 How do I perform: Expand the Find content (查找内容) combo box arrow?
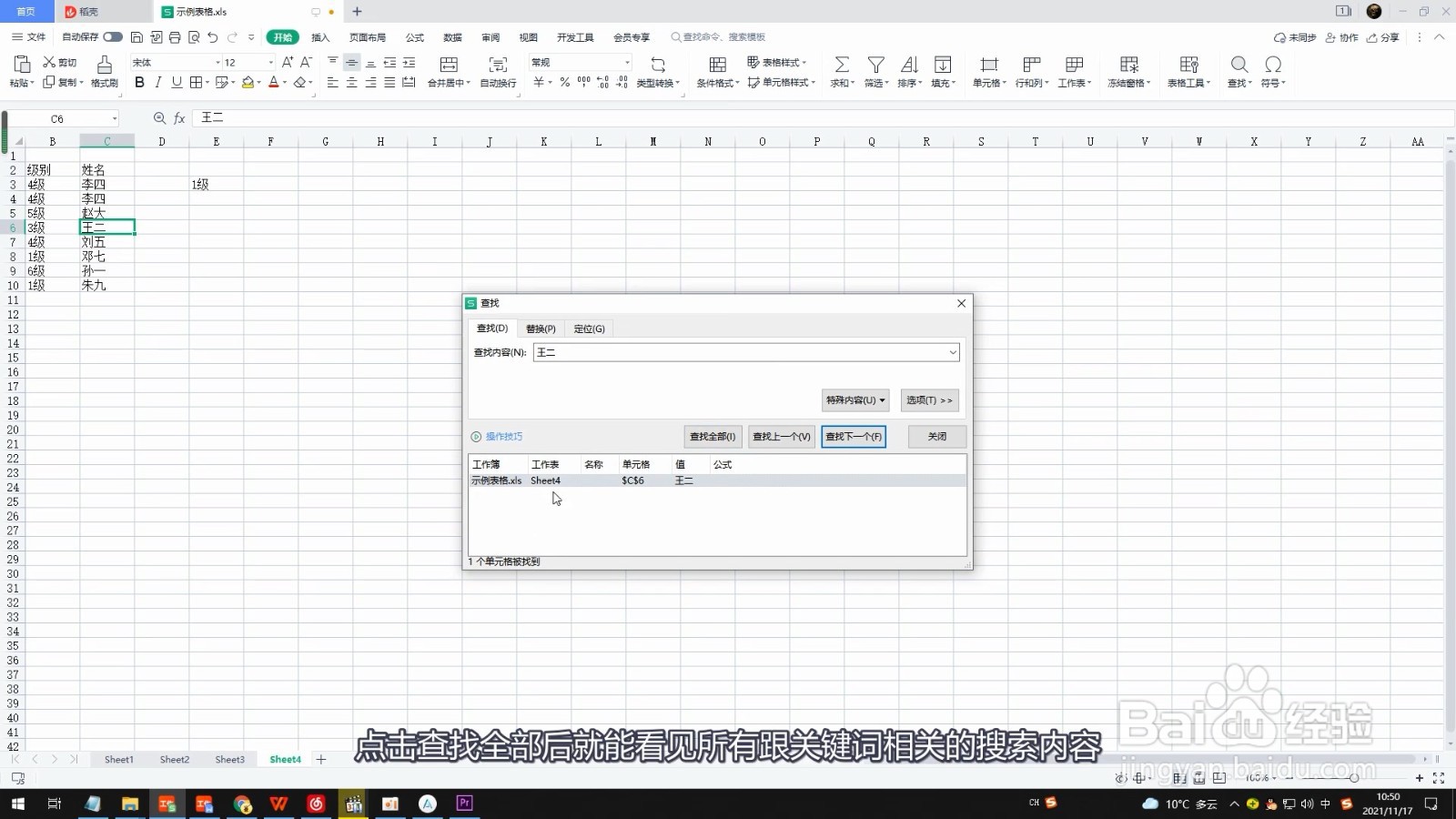click(953, 352)
